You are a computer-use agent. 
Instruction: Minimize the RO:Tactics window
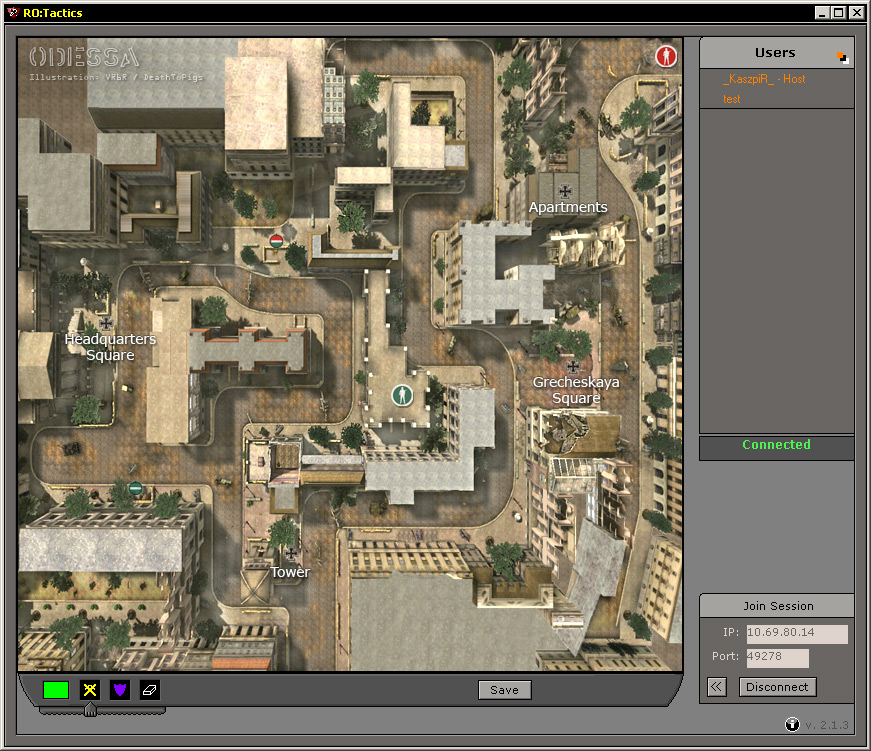pos(822,13)
